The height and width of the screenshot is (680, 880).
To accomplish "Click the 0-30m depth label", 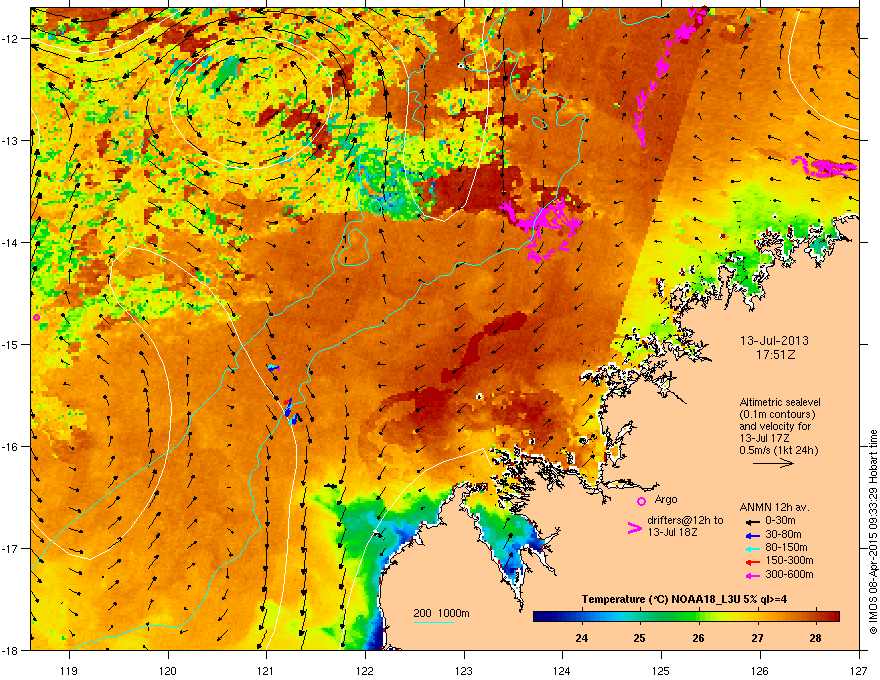I will [780, 521].
